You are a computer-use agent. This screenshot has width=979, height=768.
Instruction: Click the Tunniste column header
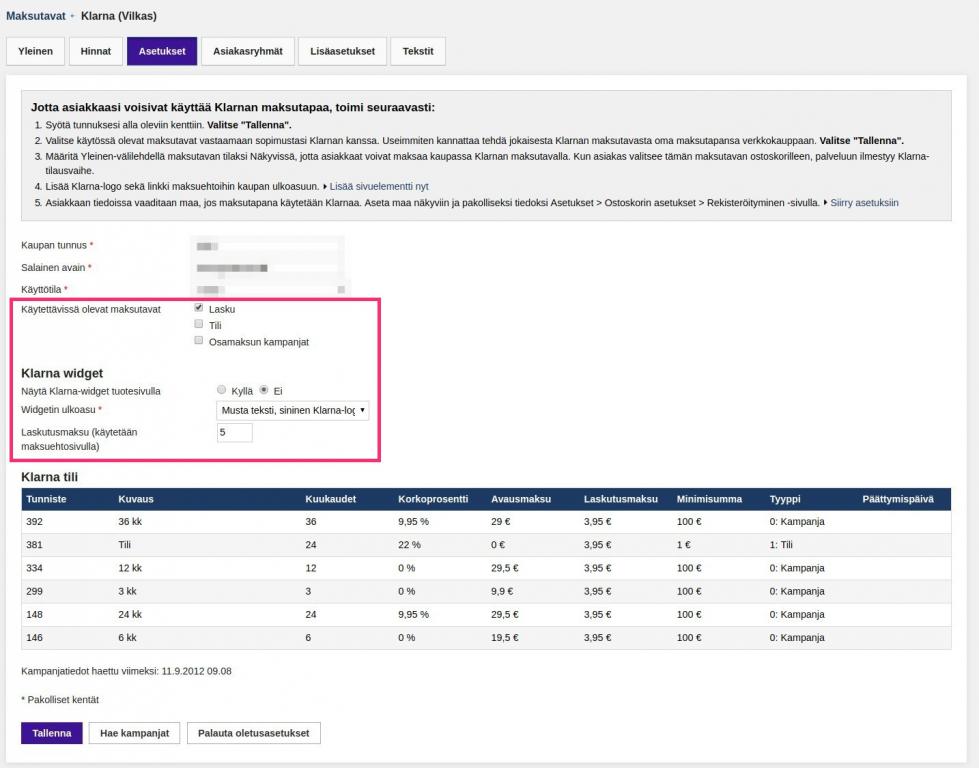46,500
